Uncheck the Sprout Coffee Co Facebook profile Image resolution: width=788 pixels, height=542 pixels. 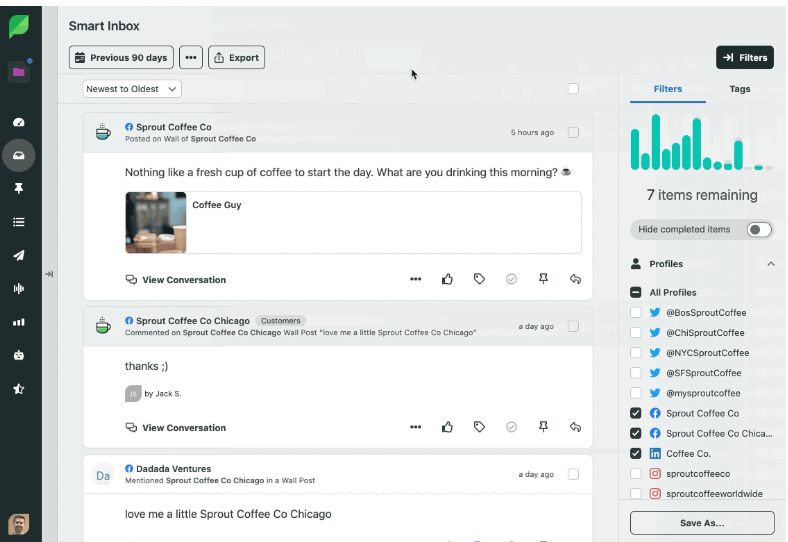coord(636,413)
